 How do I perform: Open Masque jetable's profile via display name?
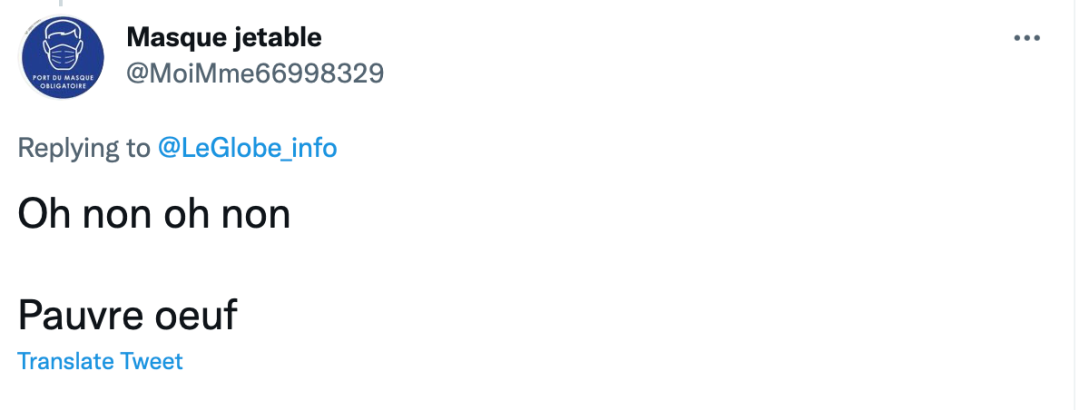click(224, 38)
